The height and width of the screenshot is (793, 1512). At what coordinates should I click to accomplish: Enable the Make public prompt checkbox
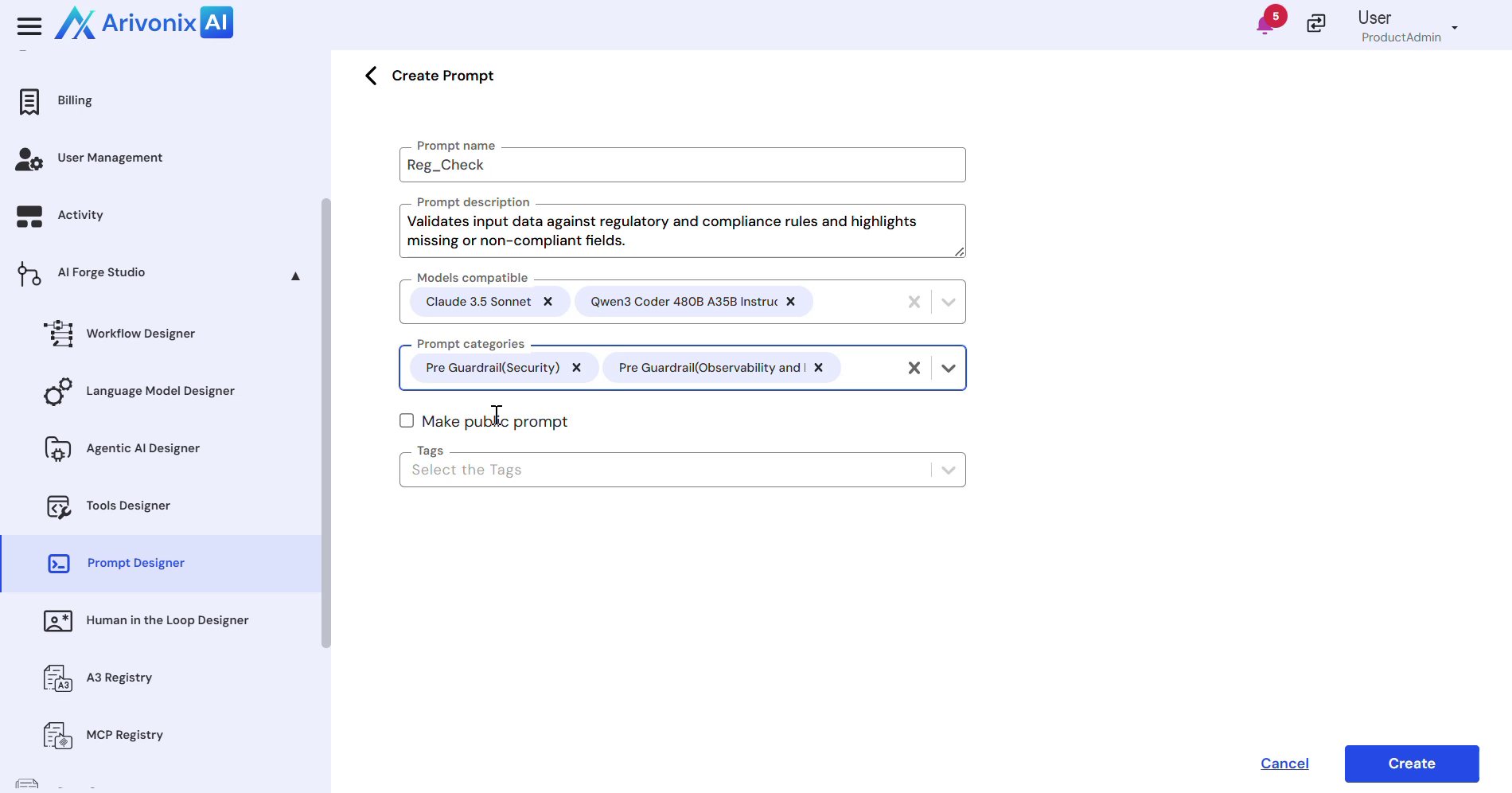(x=407, y=421)
